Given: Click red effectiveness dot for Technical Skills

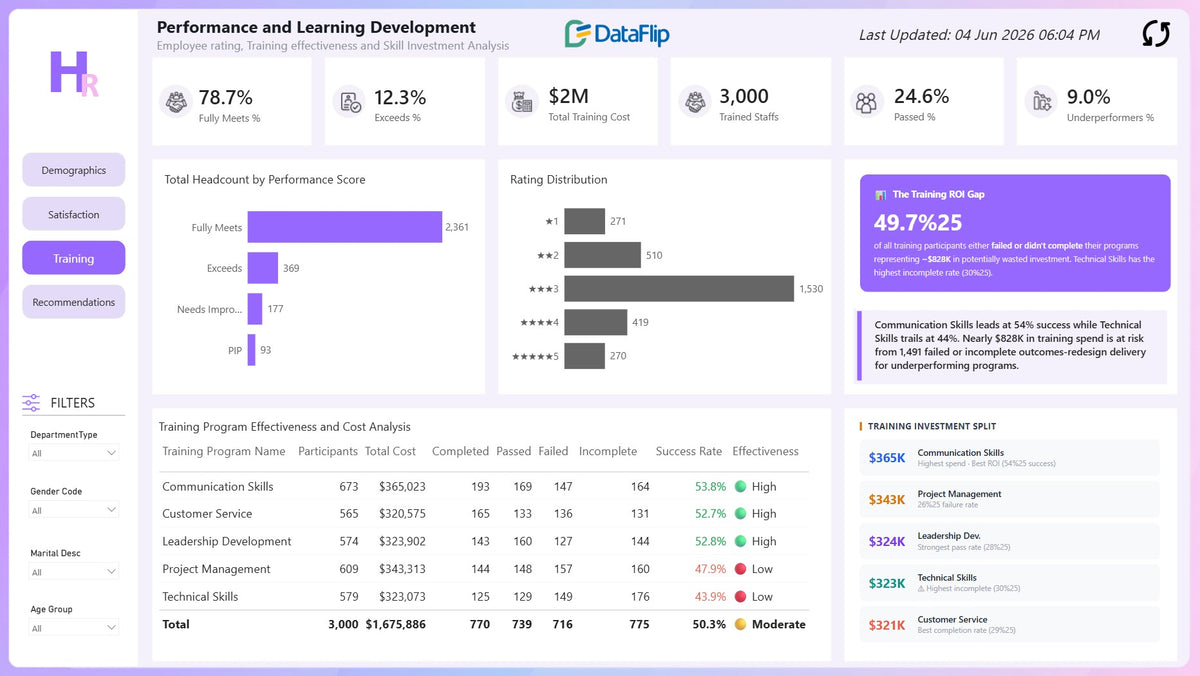Looking at the screenshot, I should [740, 597].
